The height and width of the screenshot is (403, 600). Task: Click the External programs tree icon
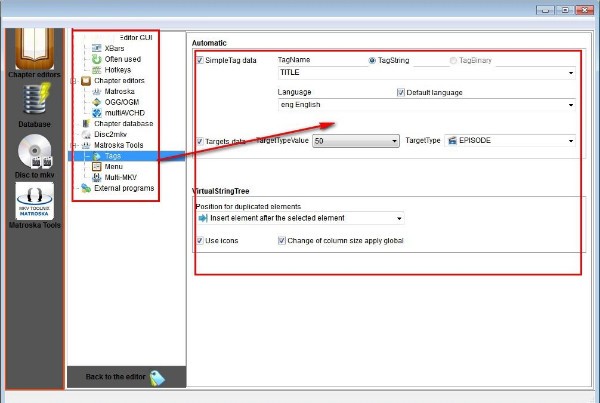(x=86, y=188)
